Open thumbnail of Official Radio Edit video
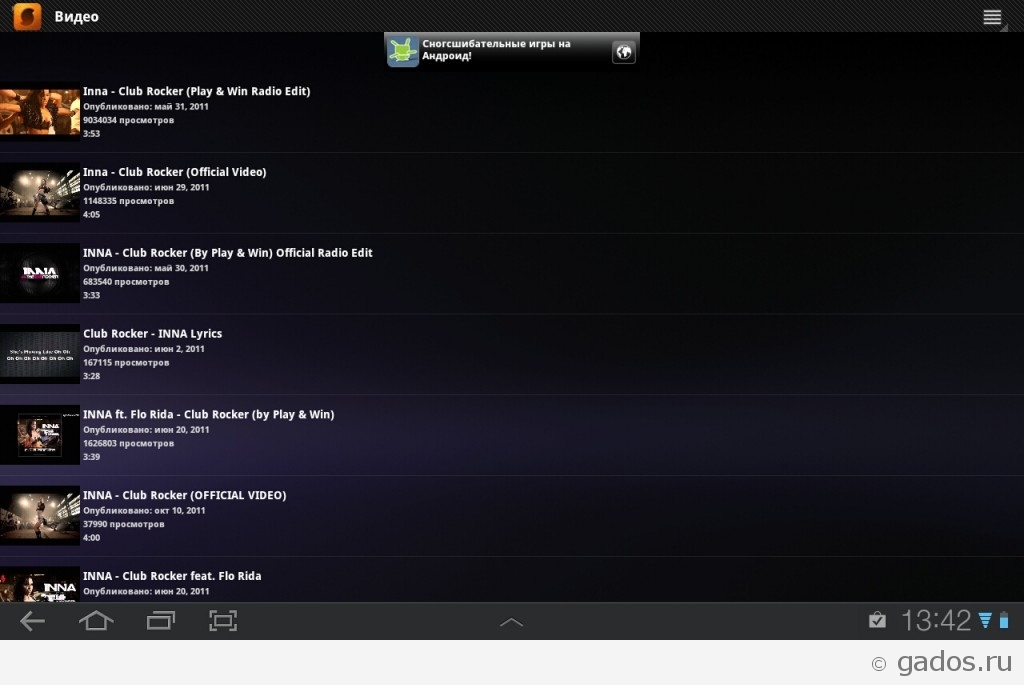The image size is (1024, 685). [40, 274]
